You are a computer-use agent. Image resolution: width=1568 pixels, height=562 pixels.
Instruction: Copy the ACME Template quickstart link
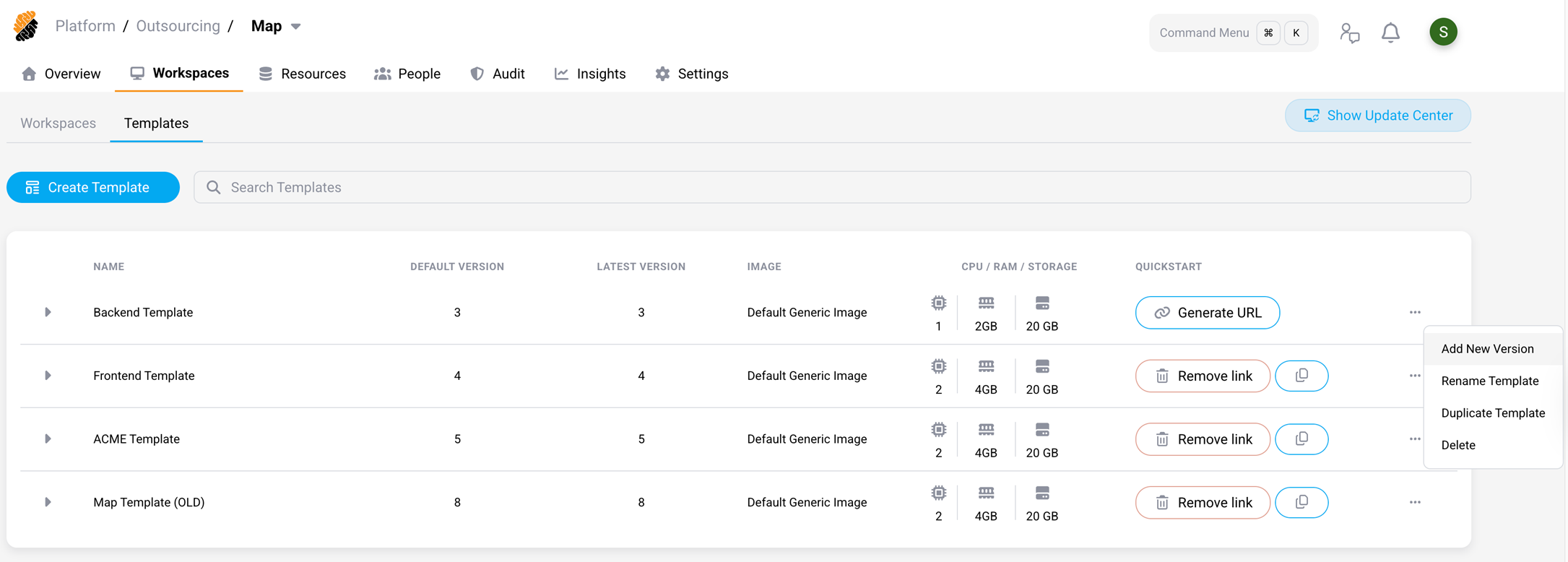[x=1301, y=439]
